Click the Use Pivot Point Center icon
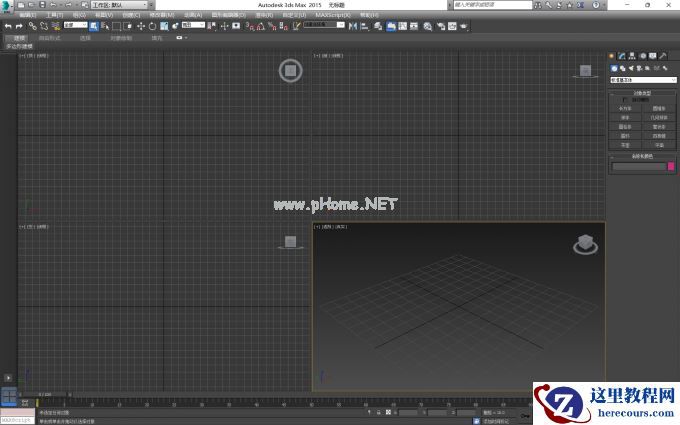Image resolution: width=680 pixels, height=425 pixels. [212, 26]
